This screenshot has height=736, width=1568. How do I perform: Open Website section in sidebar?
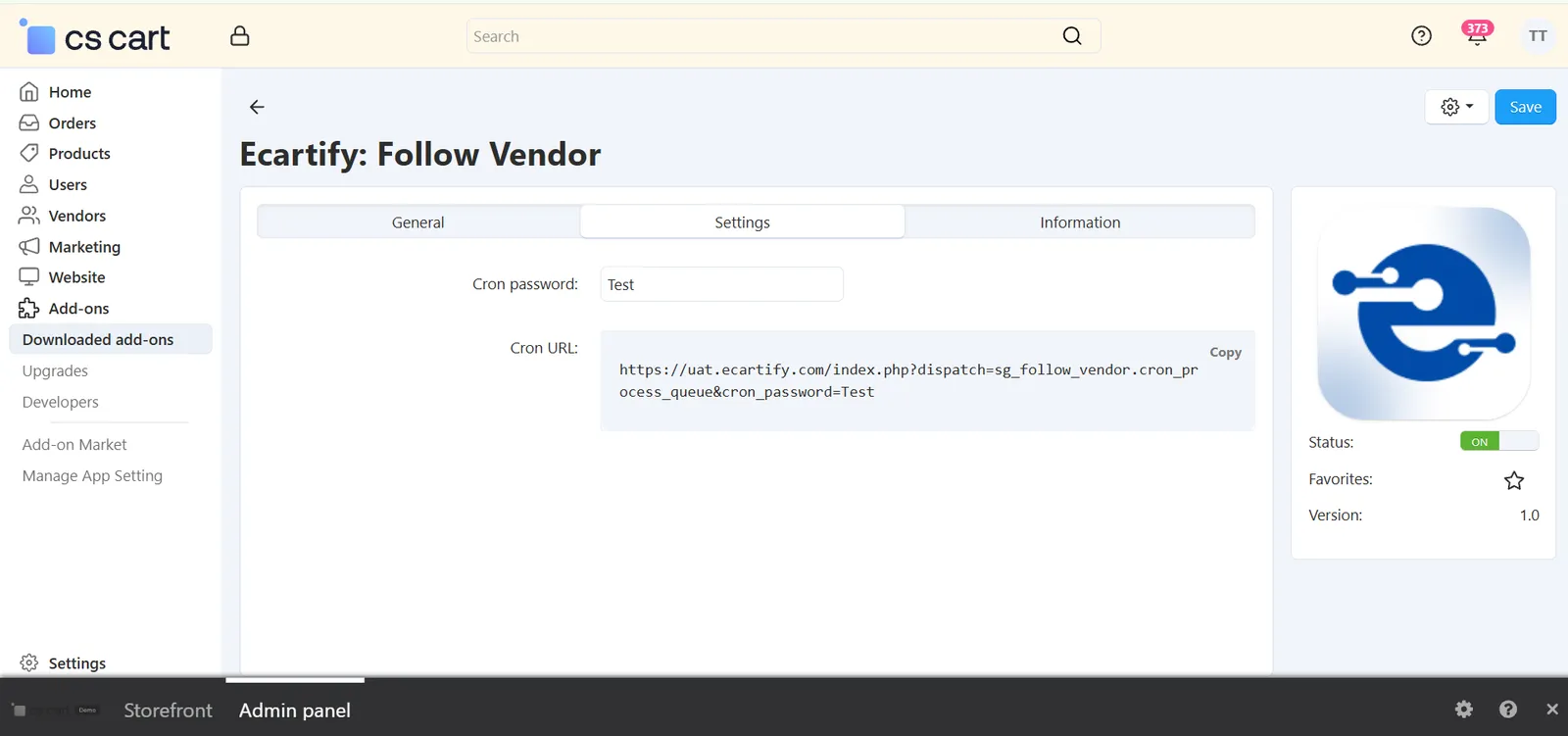[76, 277]
